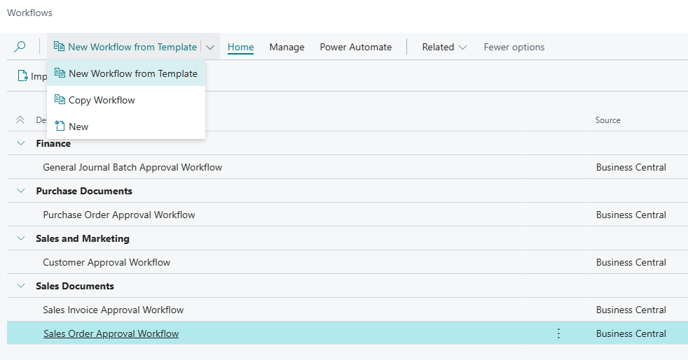This screenshot has height=360, width=688.
Task: Click the New document icon in the dropdown
Action: tap(60, 126)
